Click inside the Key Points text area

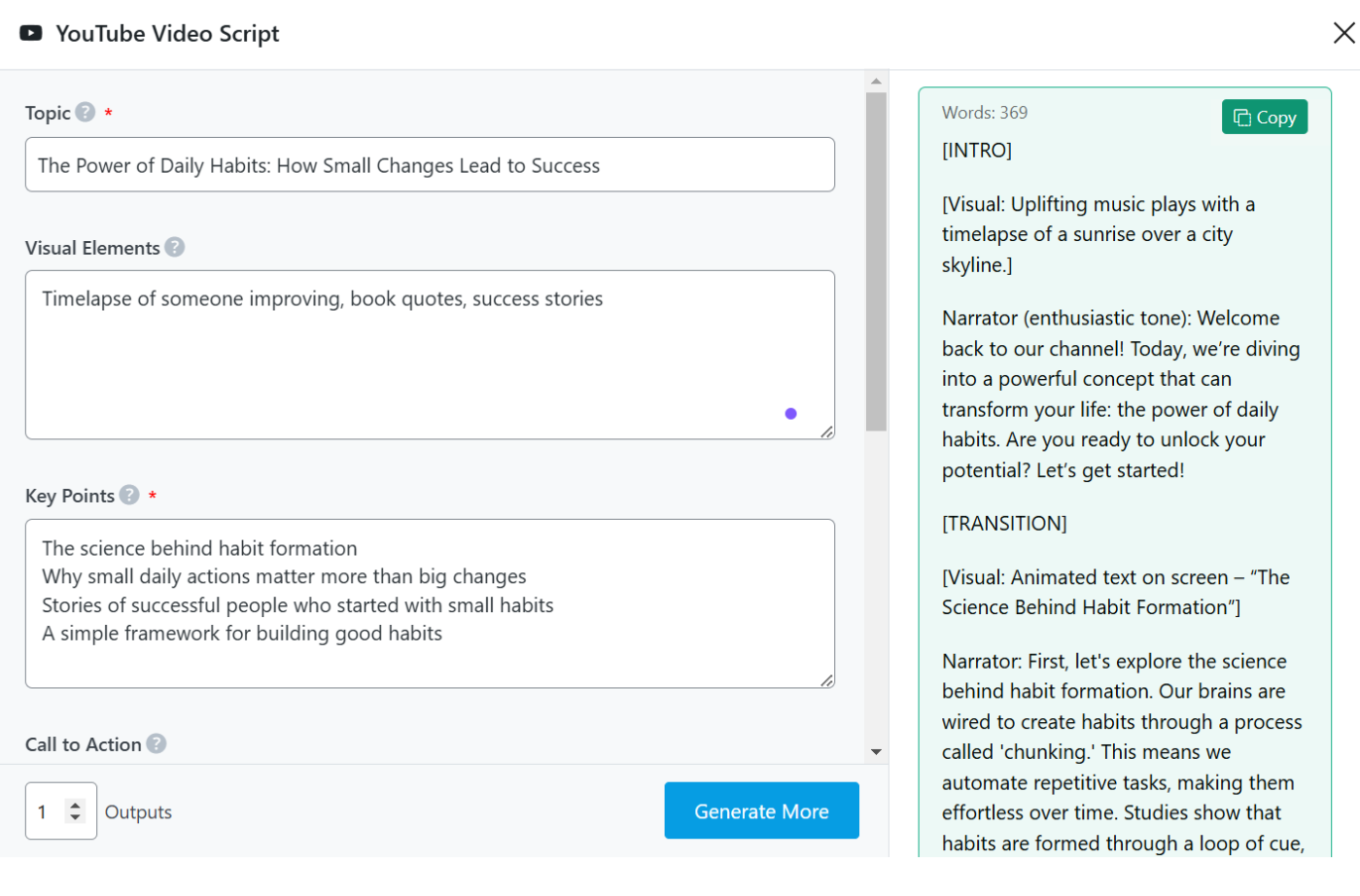click(x=429, y=603)
